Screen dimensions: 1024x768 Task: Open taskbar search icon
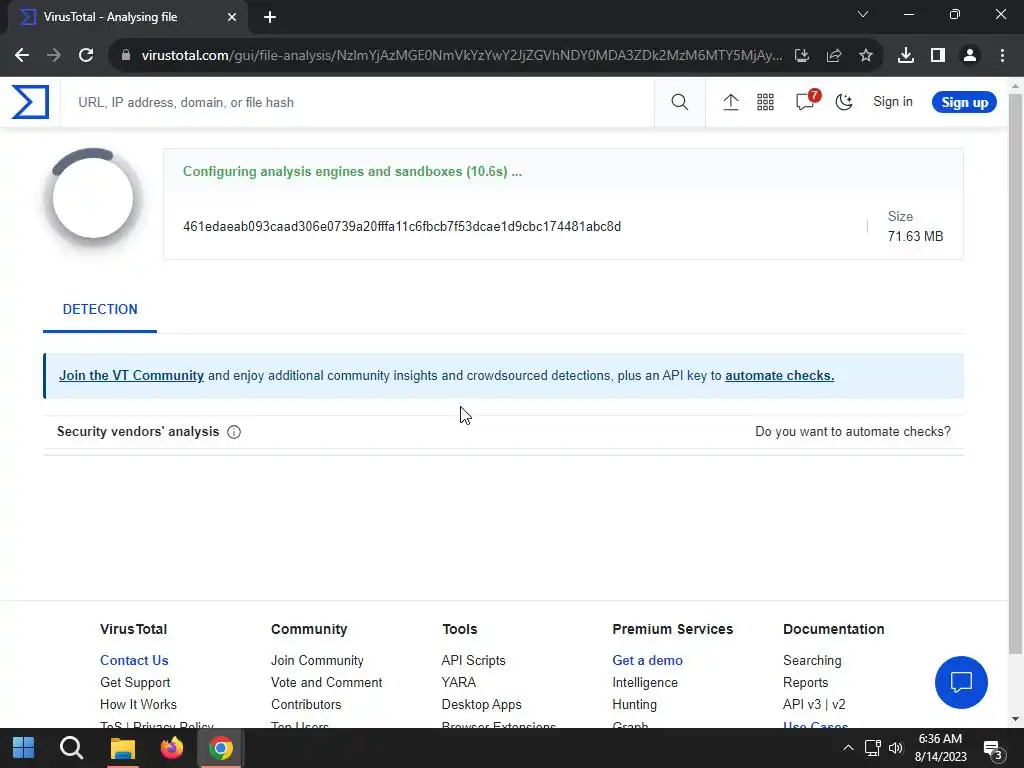[71, 748]
